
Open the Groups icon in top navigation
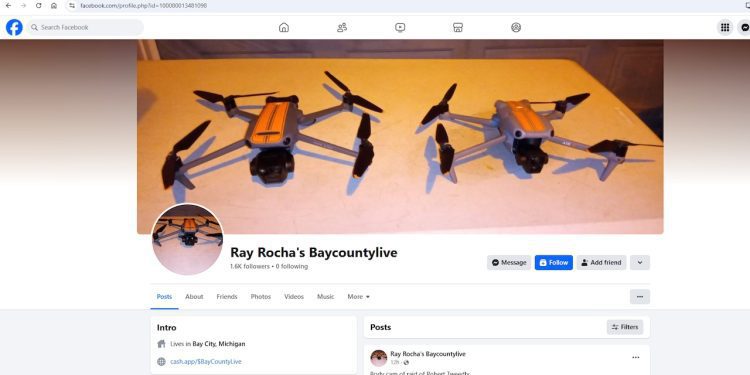pyautogui.click(x=516, y=27)
